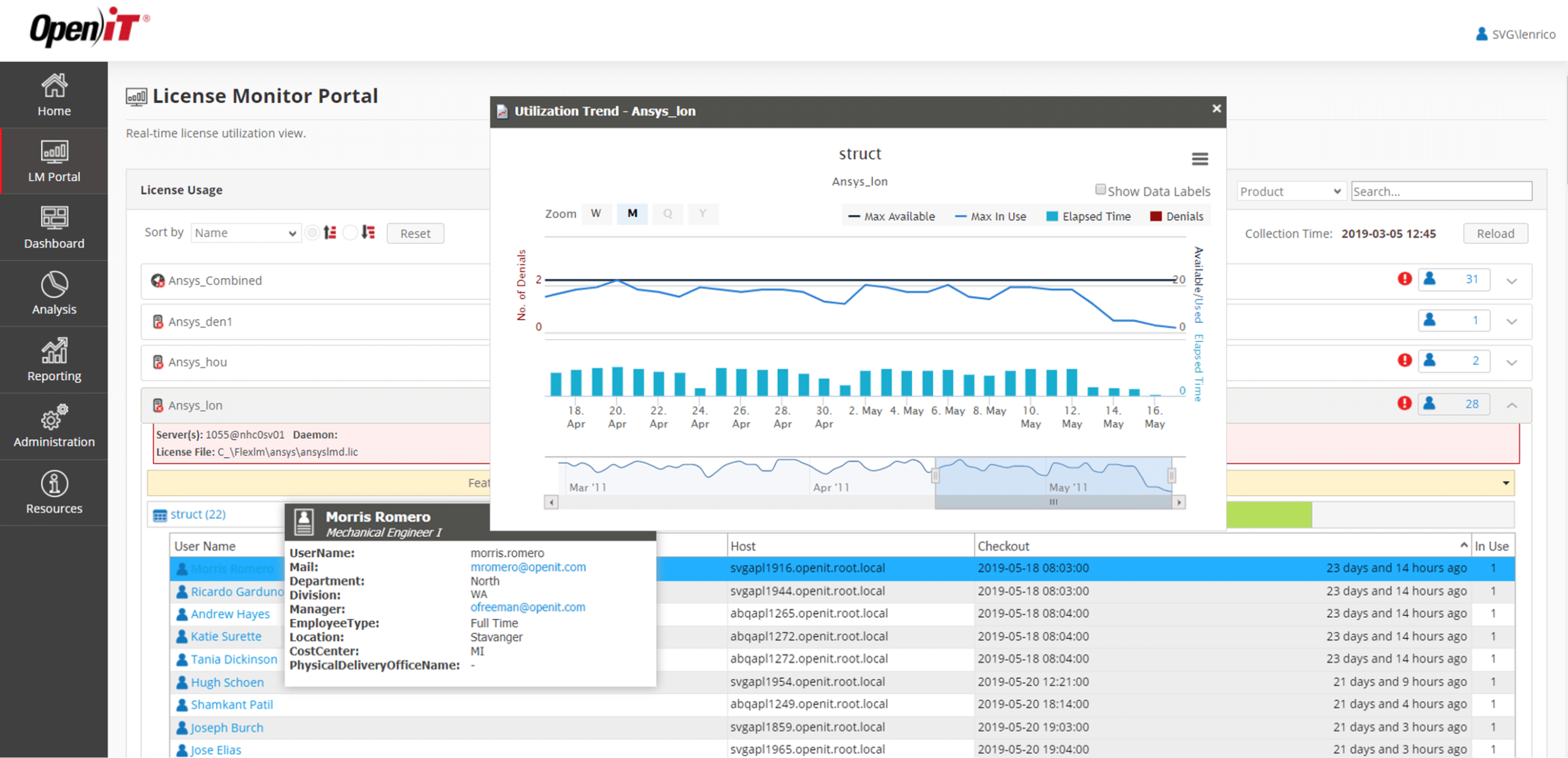Image resolution: width=1568 pixels, height=758 pixels.
Task: Expand Ansys_hou row chevron
Action: [x=1512, y=363]
